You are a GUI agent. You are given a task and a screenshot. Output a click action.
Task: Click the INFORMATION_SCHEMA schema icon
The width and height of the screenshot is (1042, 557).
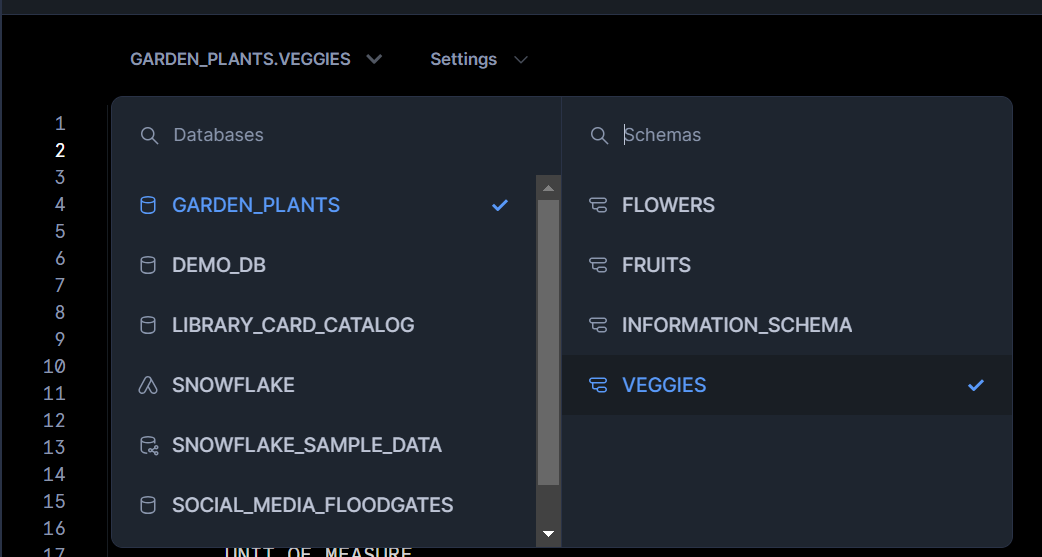click(598, 325)
